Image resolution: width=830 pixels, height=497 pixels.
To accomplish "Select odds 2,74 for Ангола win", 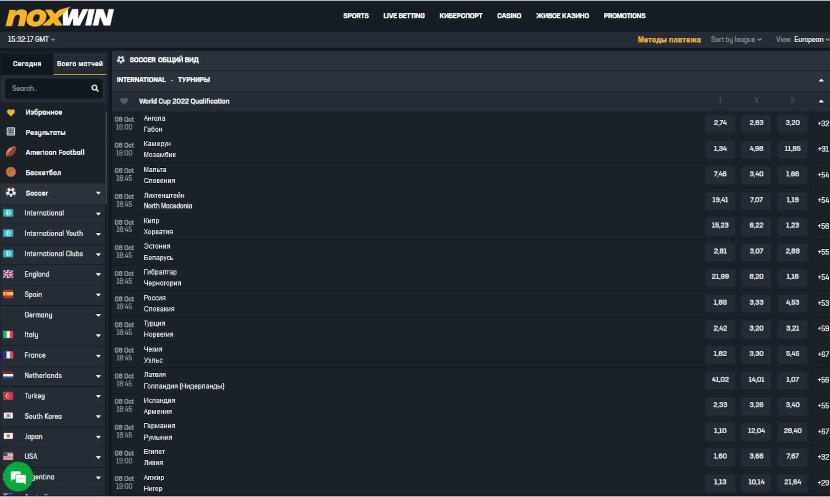I will 720,123.
